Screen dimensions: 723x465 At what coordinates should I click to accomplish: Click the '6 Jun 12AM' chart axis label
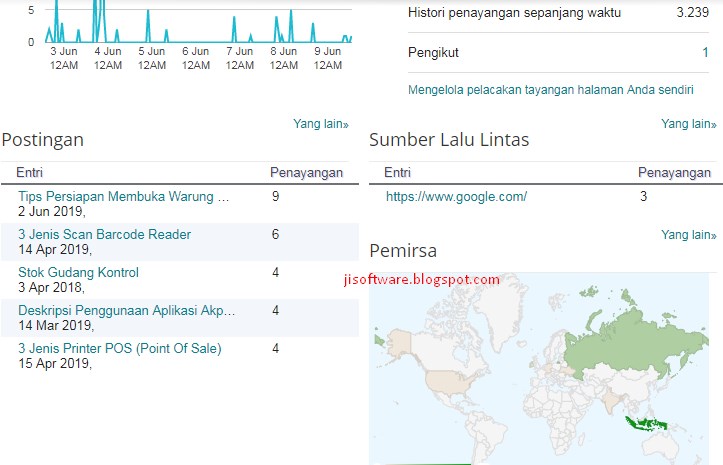[196, 58]
